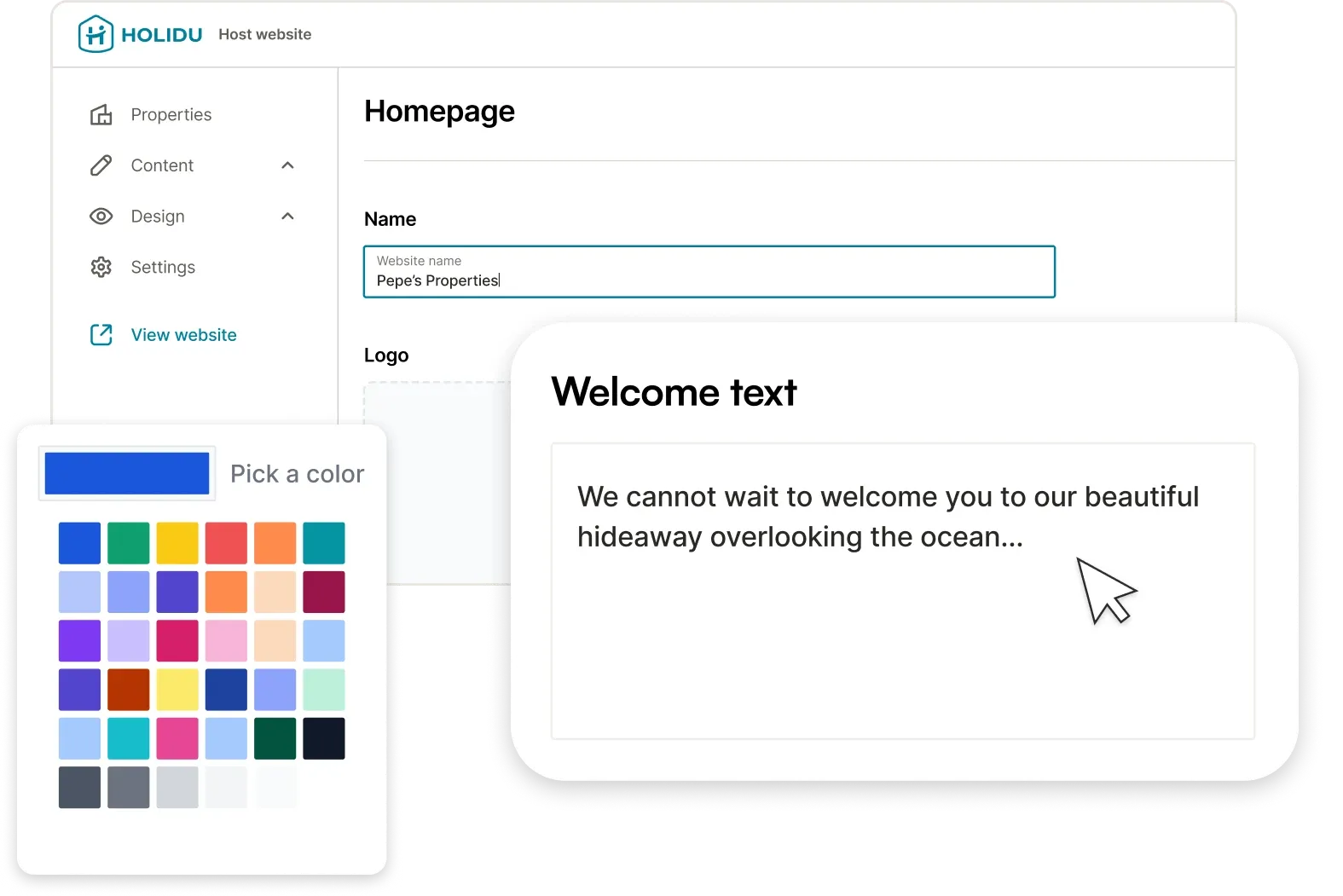Screen dimensions: 1343x896
Task: Select the teal swatch in top row
Action: click(x=324, y=543)
